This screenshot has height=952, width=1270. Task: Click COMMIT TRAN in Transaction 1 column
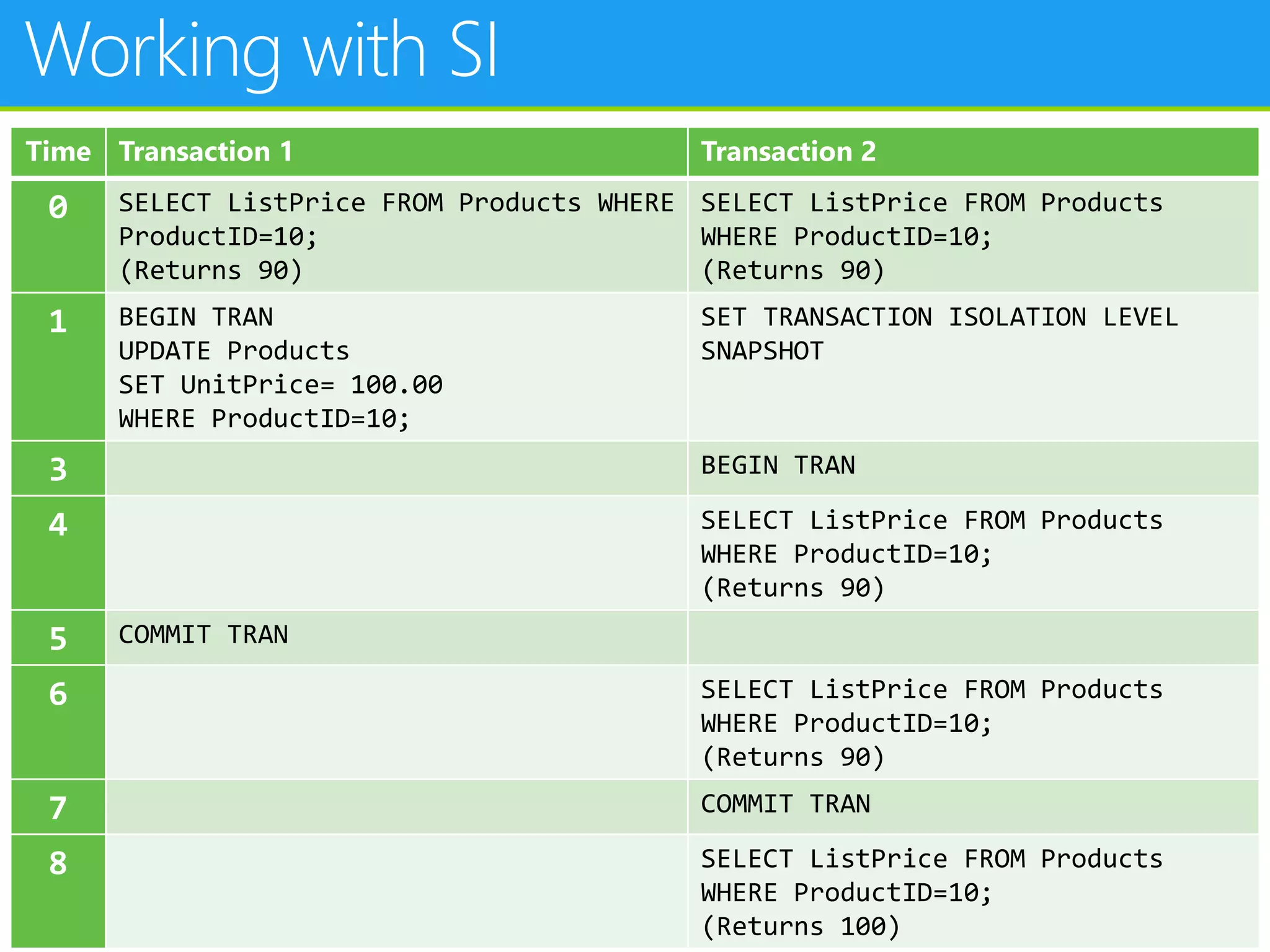203,635
